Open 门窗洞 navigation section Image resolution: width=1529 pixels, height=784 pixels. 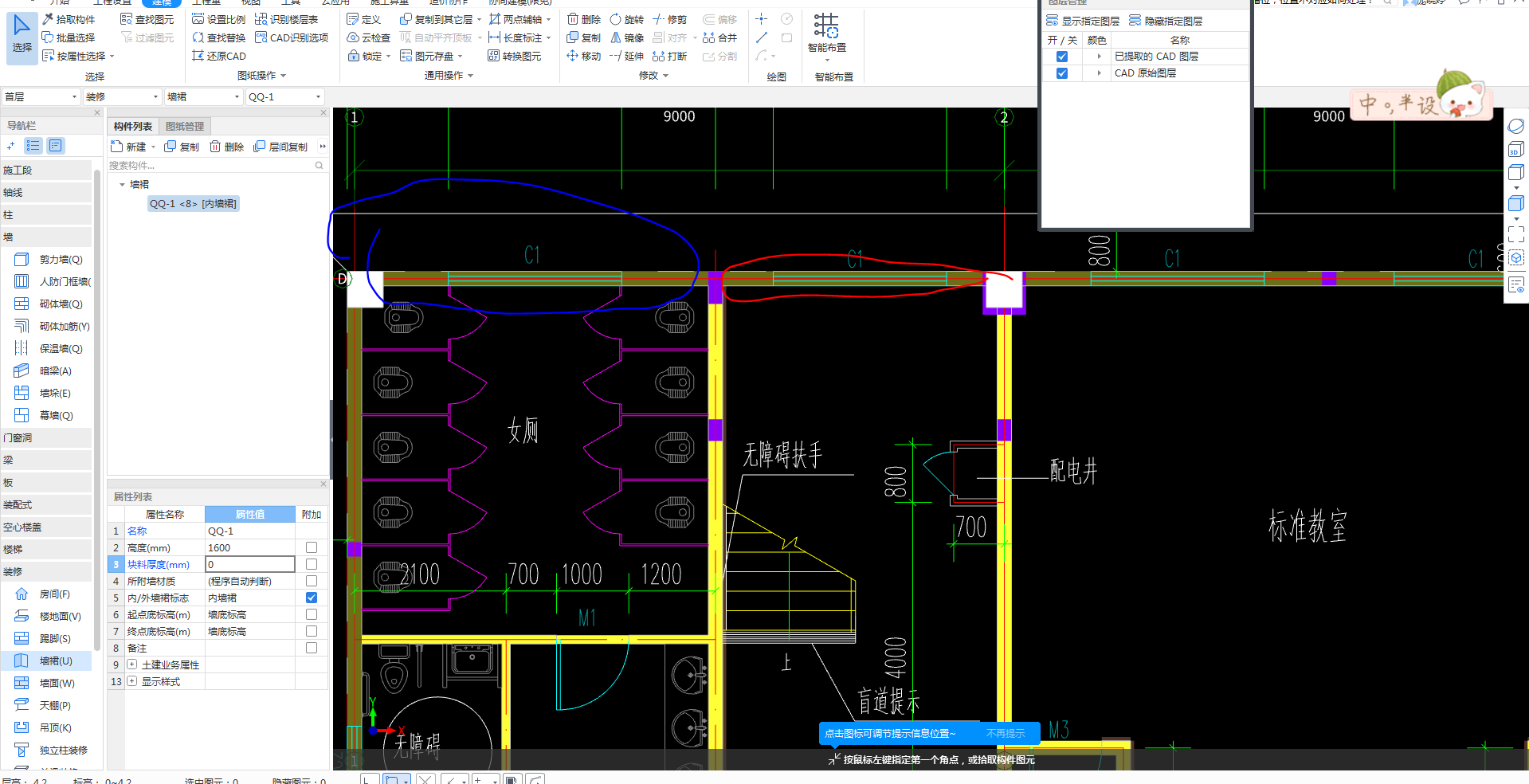[46, 437]
